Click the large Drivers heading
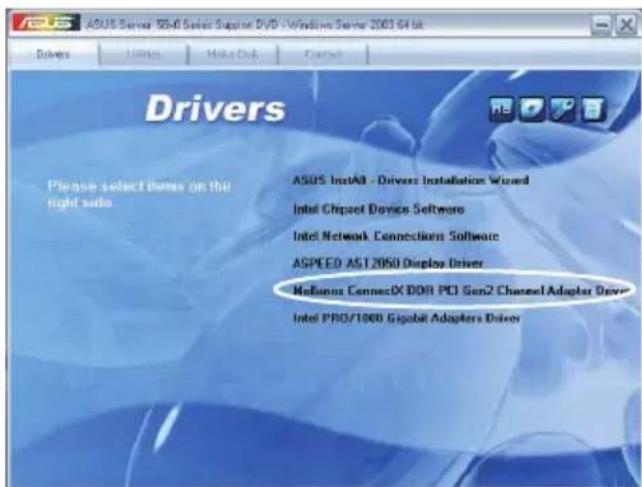The height and width of the screenshot is (487, 642). pos(215,109)
